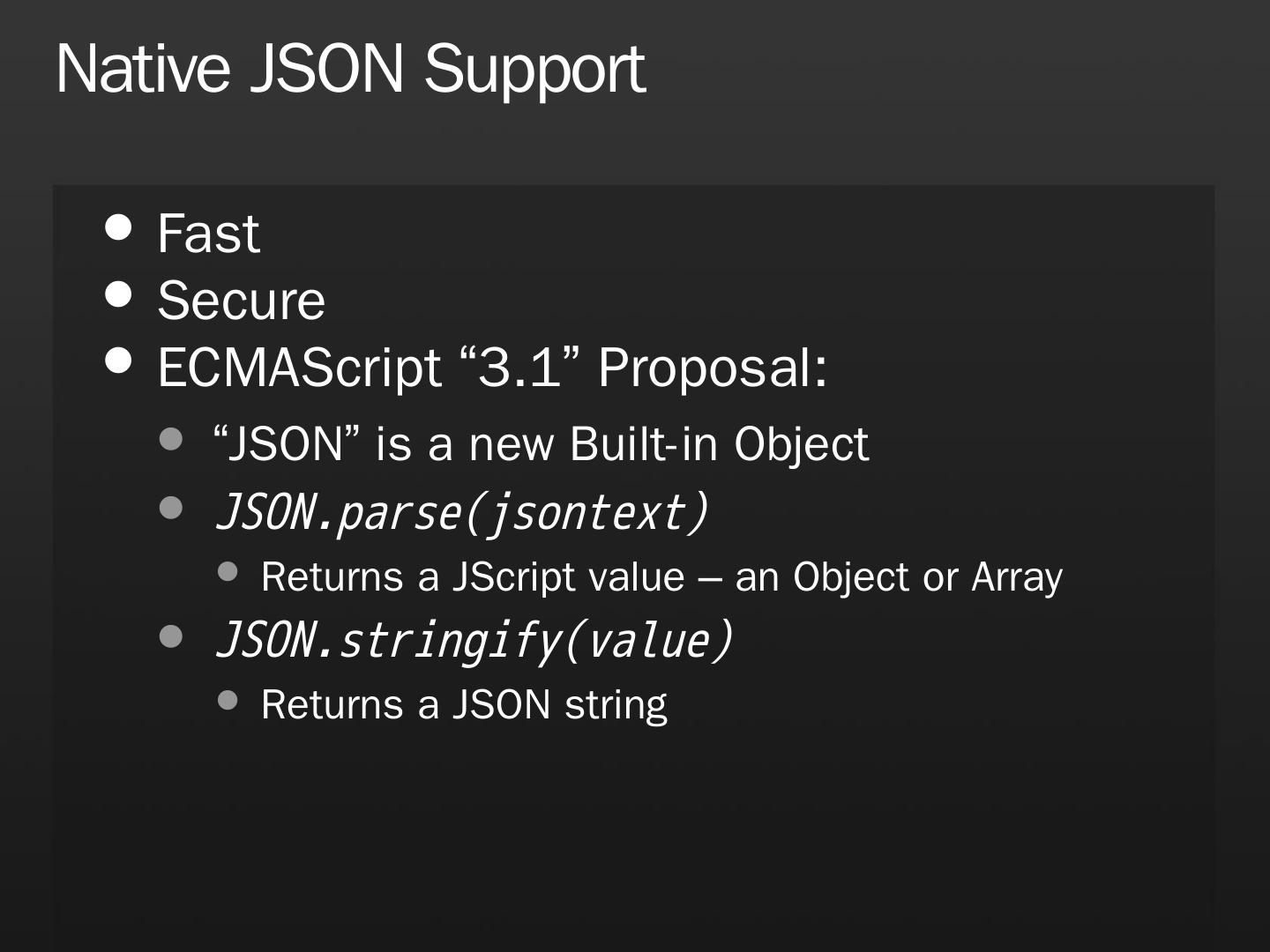Click the JSON.parse(jsontext) code text

(x=461, y=512)
